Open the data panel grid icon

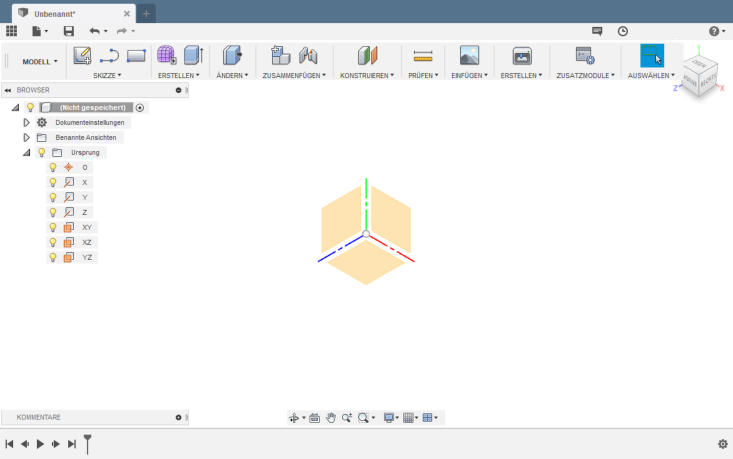(12, 31)
